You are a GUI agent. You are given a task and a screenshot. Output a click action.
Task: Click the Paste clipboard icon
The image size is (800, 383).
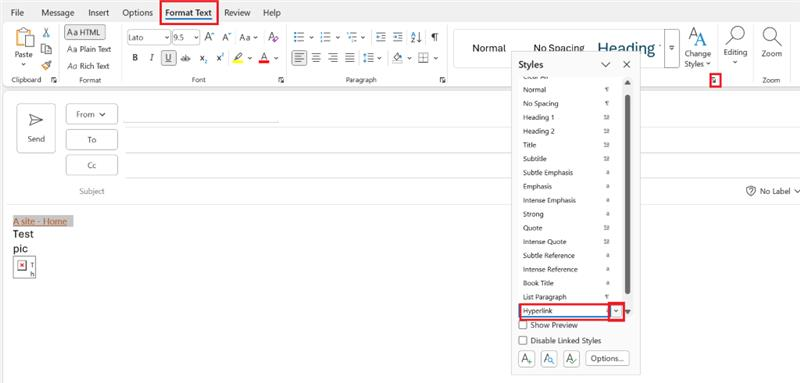[23, 37]
